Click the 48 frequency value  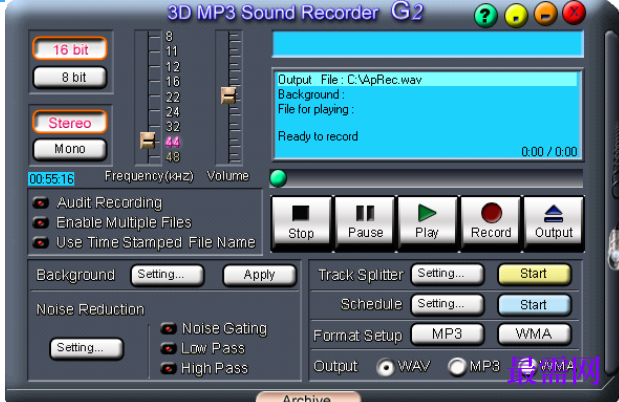173,157
